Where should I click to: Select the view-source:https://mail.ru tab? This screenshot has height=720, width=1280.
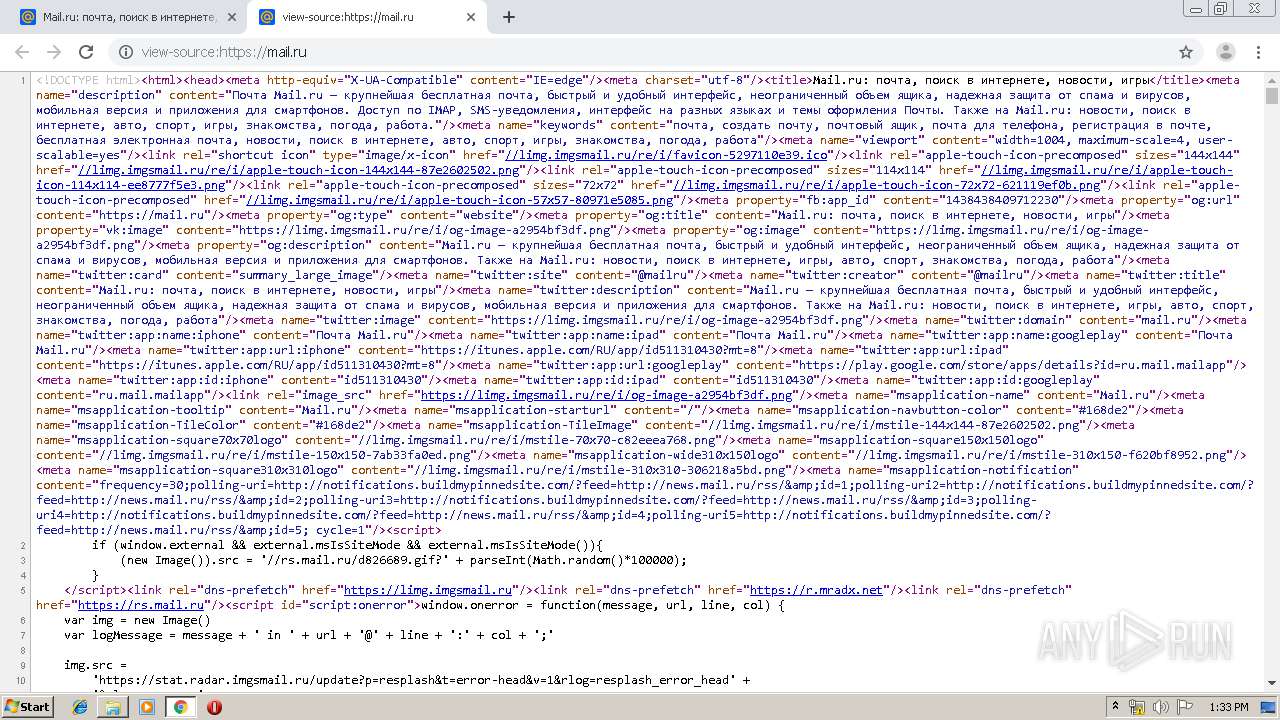pyautogui.click(x=368, y=17)
